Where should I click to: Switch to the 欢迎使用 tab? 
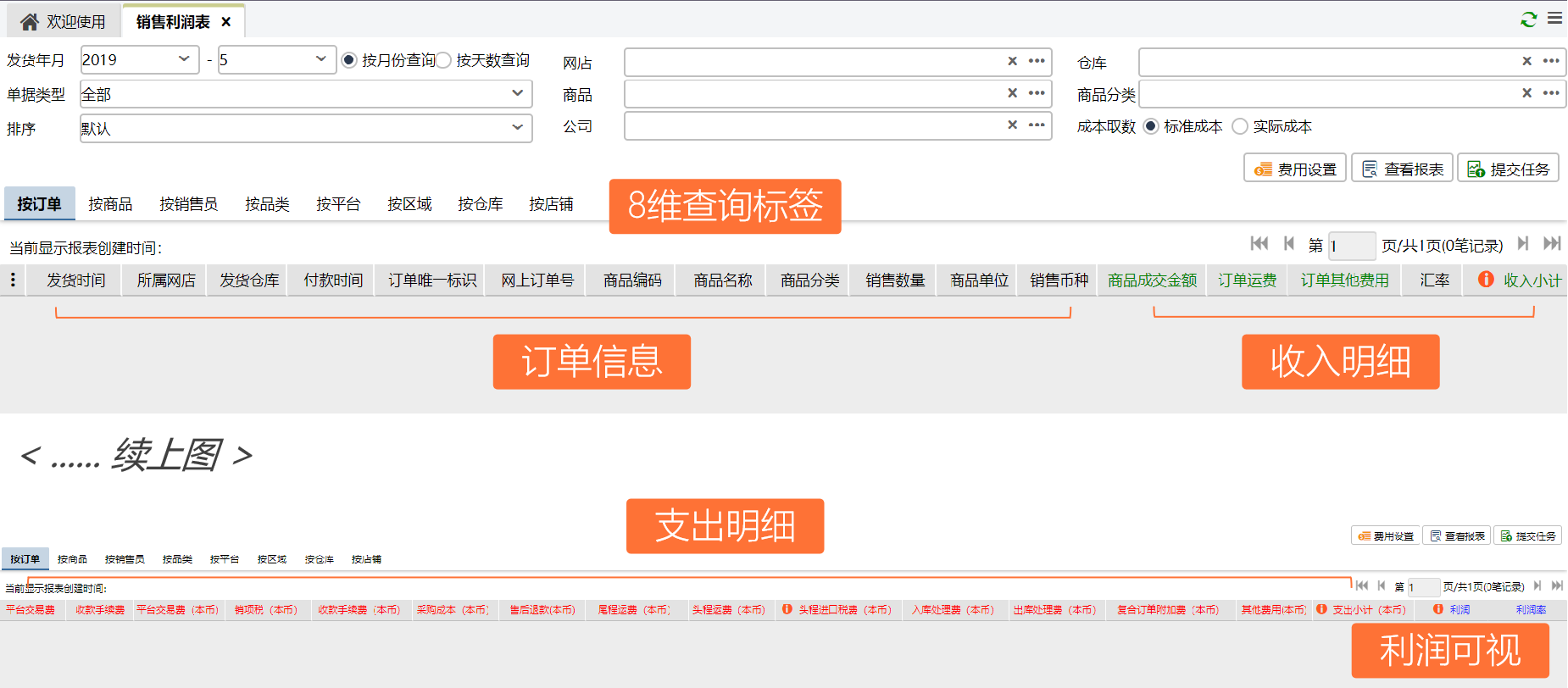pyautogui.click(x=64, y=22)
